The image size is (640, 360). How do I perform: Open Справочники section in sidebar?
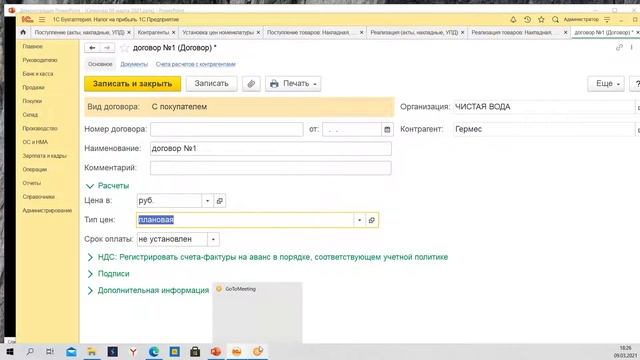[x=38, y=197]
